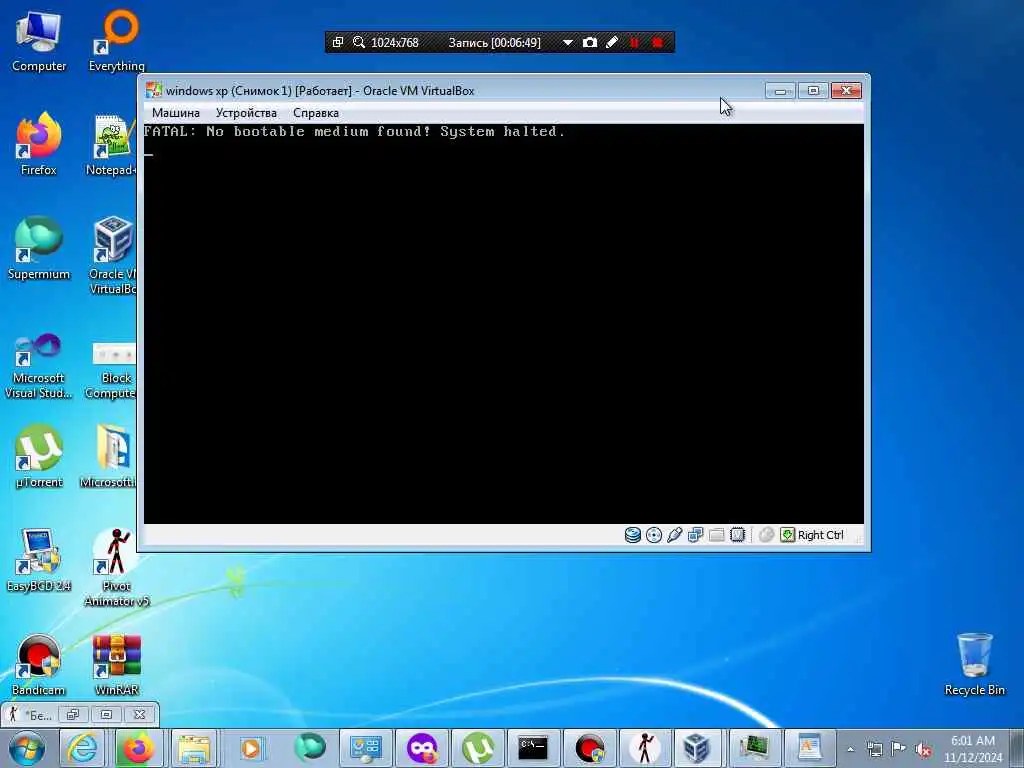Click the green keyboard capture arrow icon
The image size is (1024, 768).
(x=788, y=535)
